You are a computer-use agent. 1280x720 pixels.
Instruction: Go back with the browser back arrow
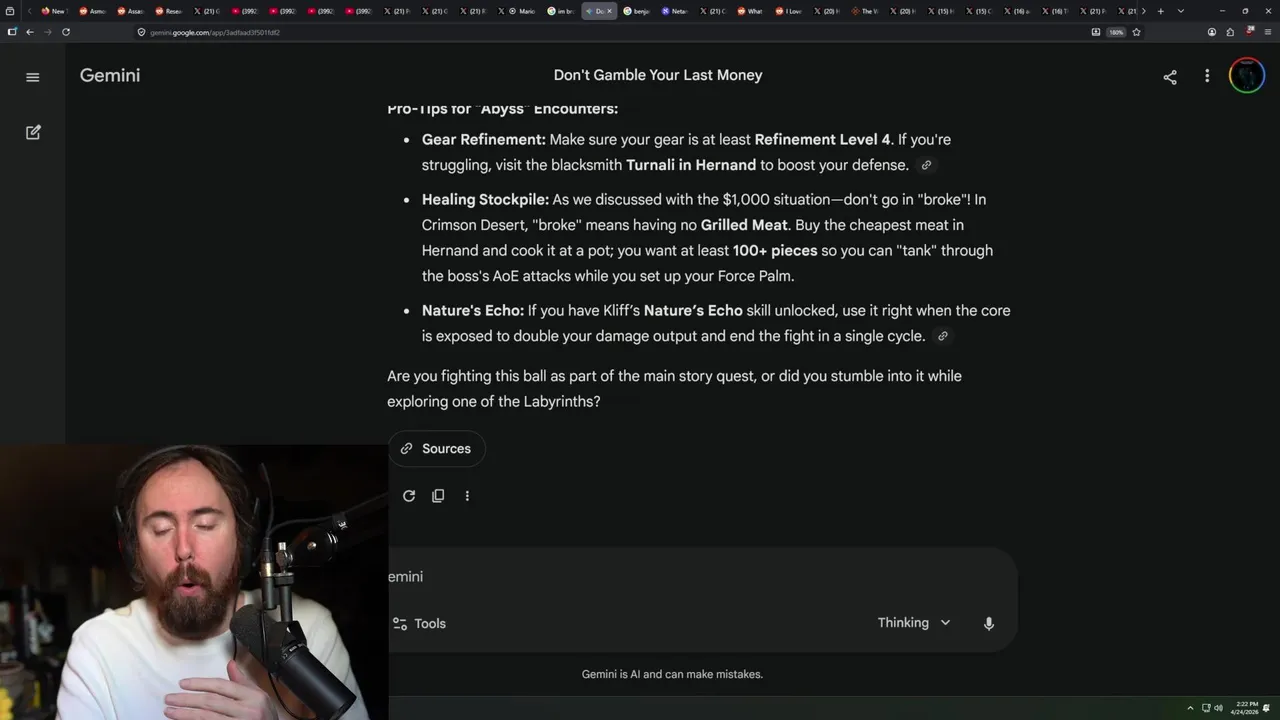point(30,32)
